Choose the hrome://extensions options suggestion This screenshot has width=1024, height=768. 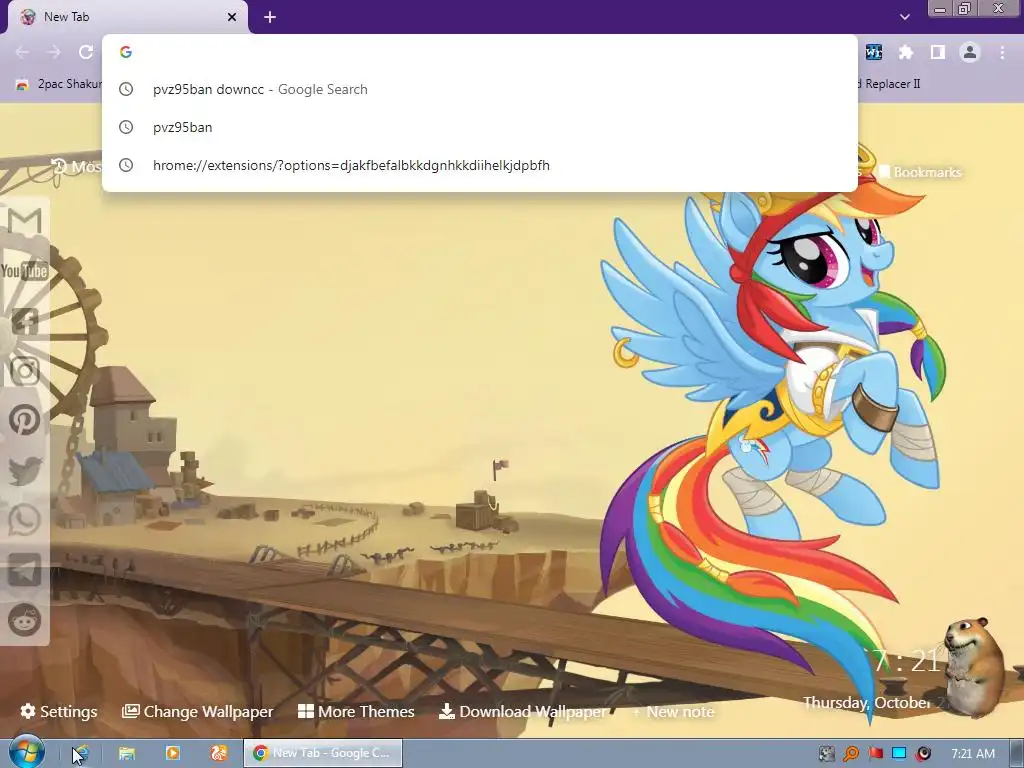[479, 165]
